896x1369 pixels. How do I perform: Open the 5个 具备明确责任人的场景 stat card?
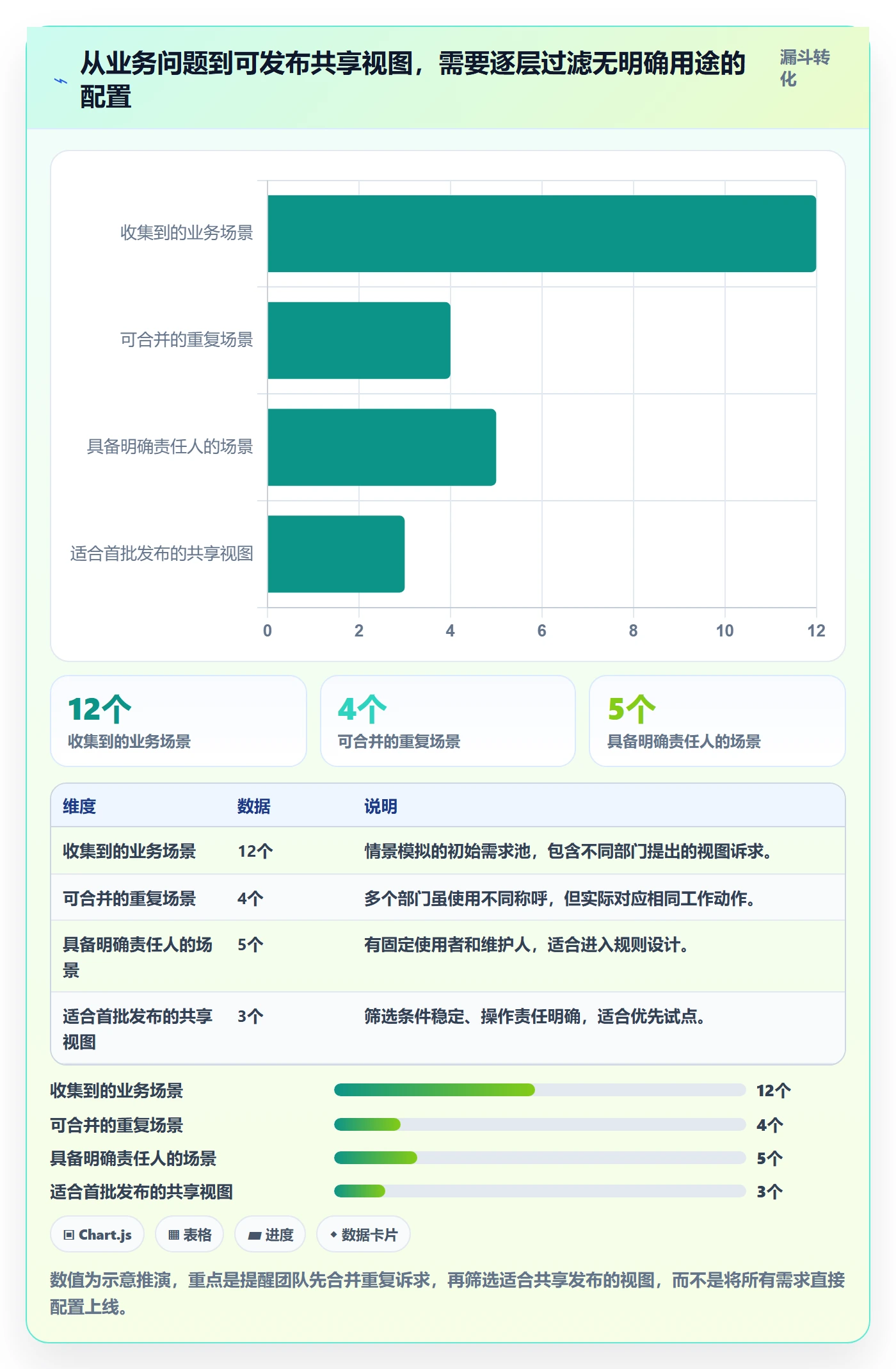click(717, 721)
